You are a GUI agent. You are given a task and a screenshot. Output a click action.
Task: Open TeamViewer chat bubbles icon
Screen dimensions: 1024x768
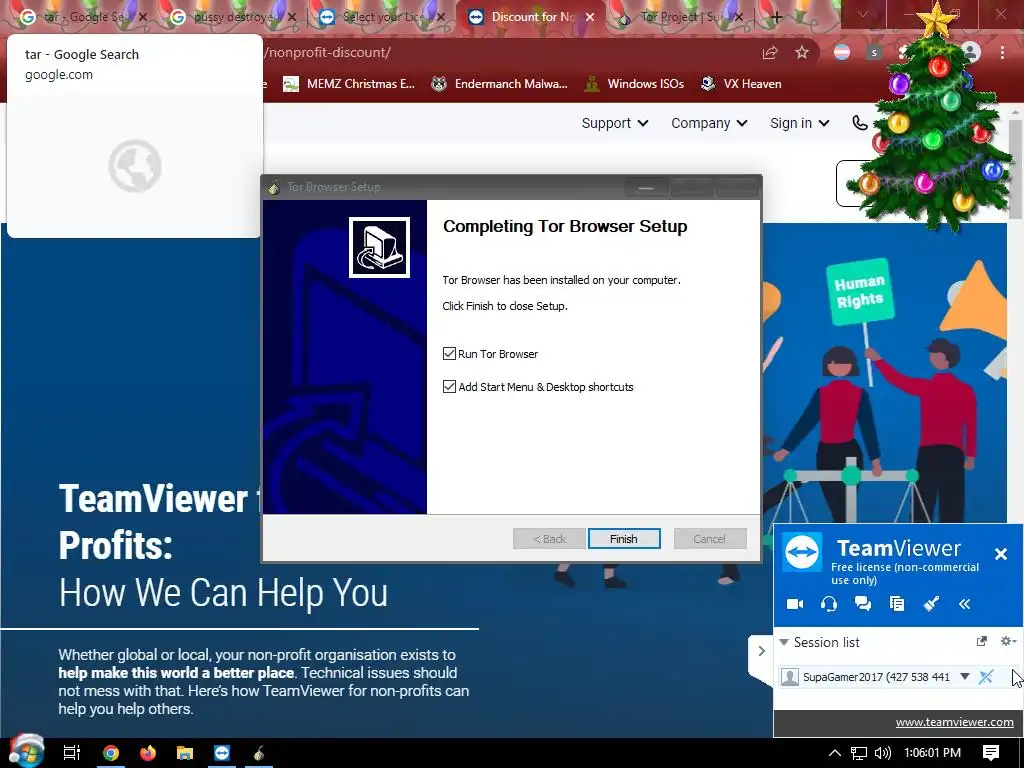click(863, 604)
